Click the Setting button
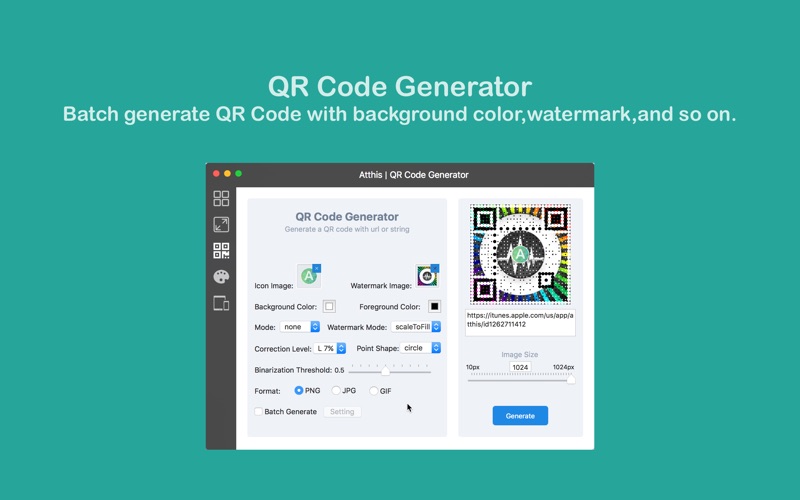This screenshot has width=800, height=500. pos(342,412)
